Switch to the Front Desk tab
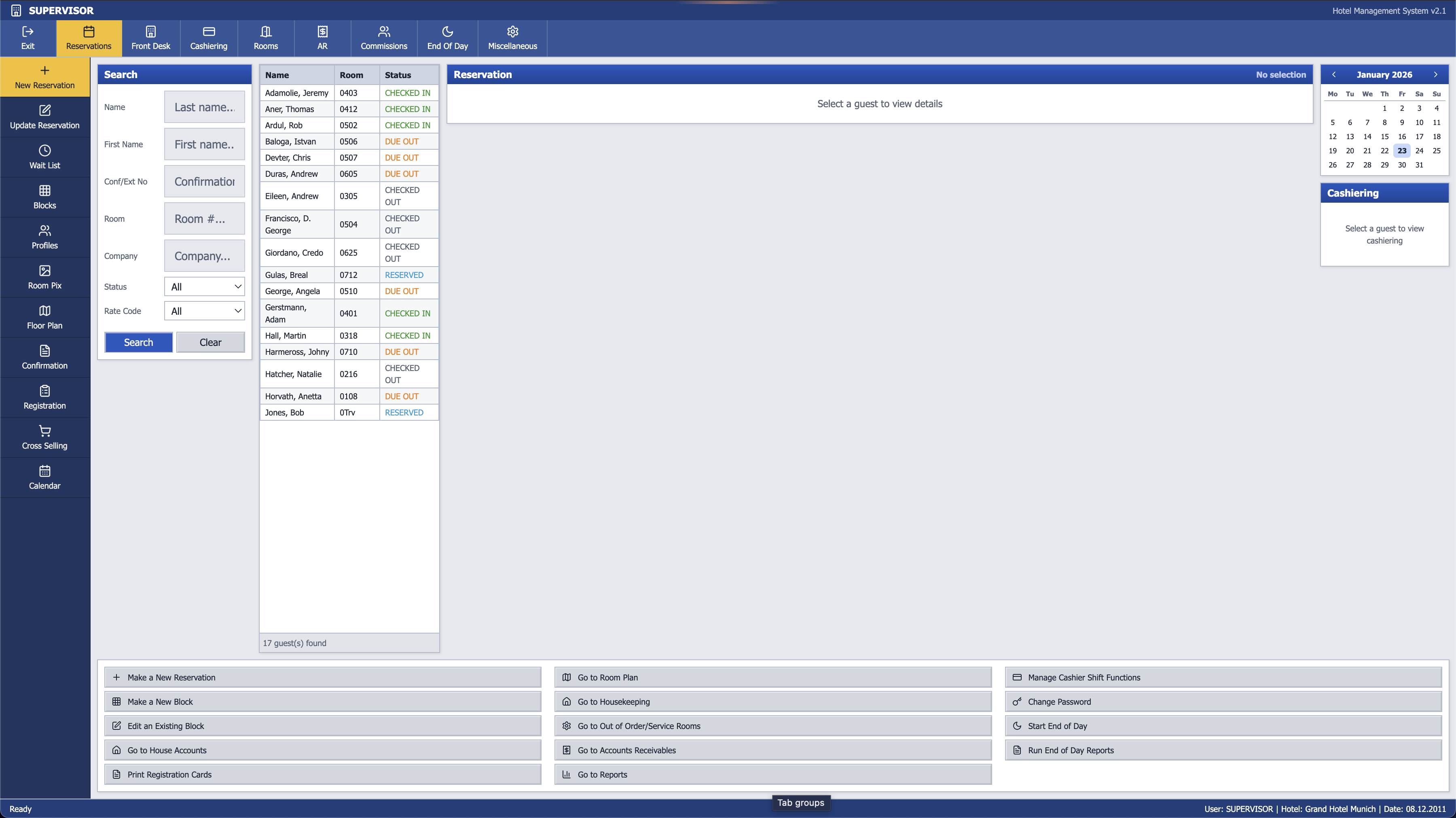 tap(150, 38)
